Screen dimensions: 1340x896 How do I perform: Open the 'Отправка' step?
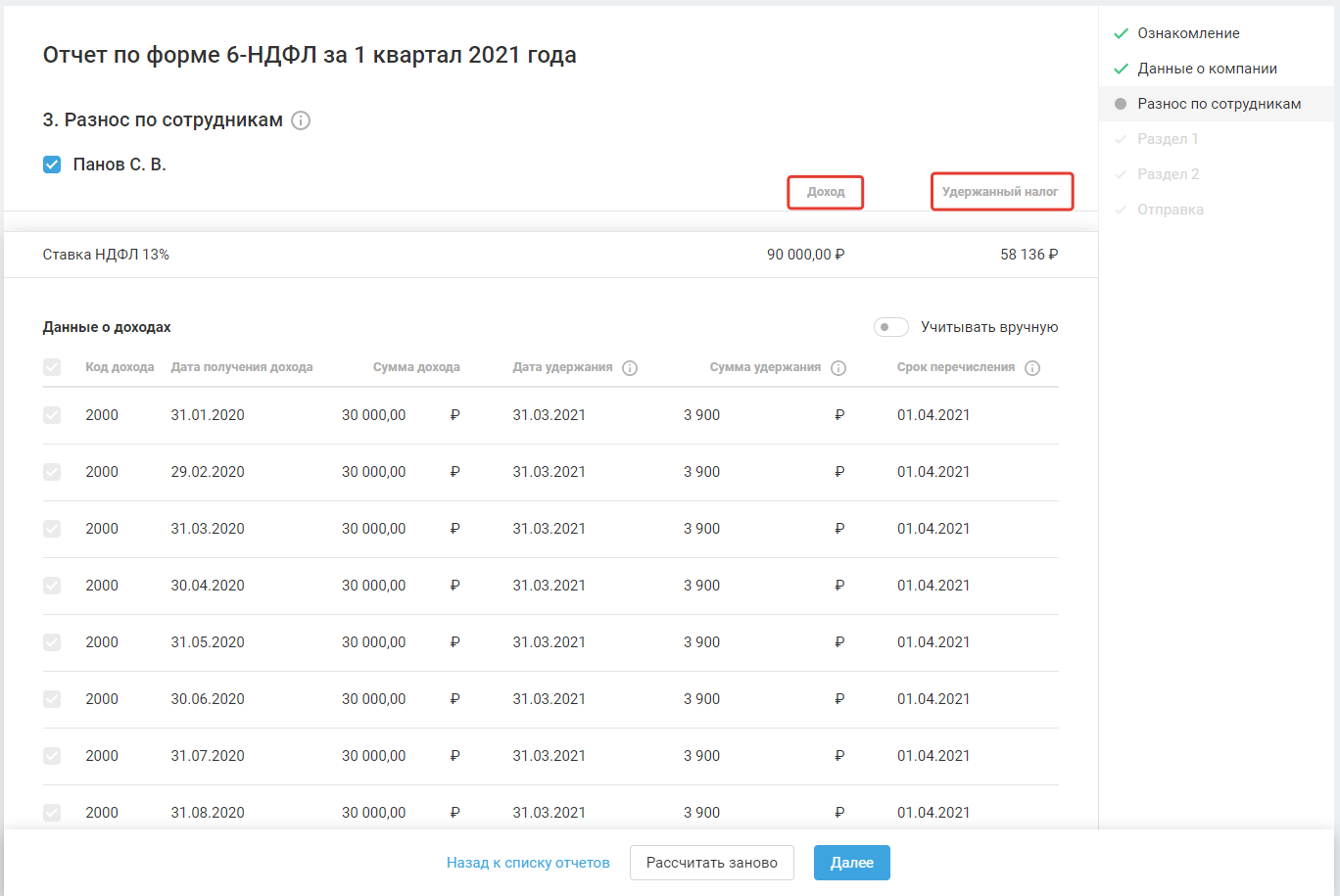tap(1171, 210)
